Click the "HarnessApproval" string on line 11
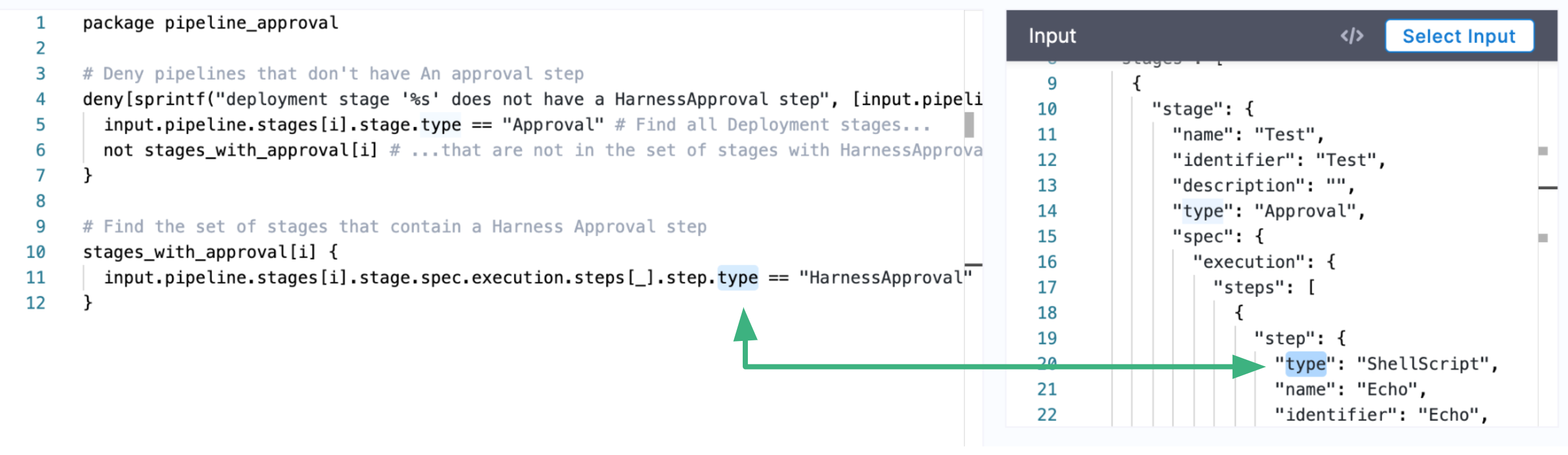This screenshot has width=1568, height=455. (x=885, y=278)
